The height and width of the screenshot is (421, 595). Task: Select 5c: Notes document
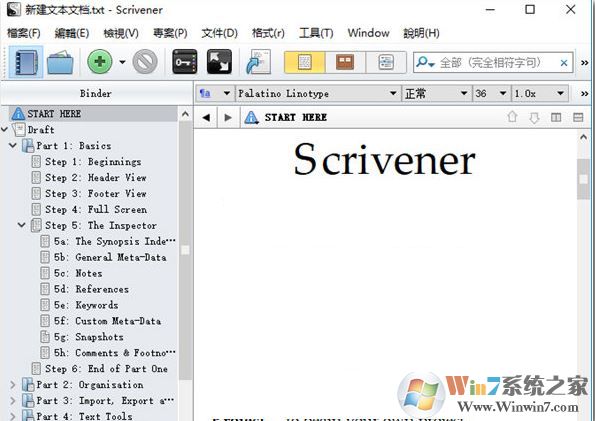(78, 273)
